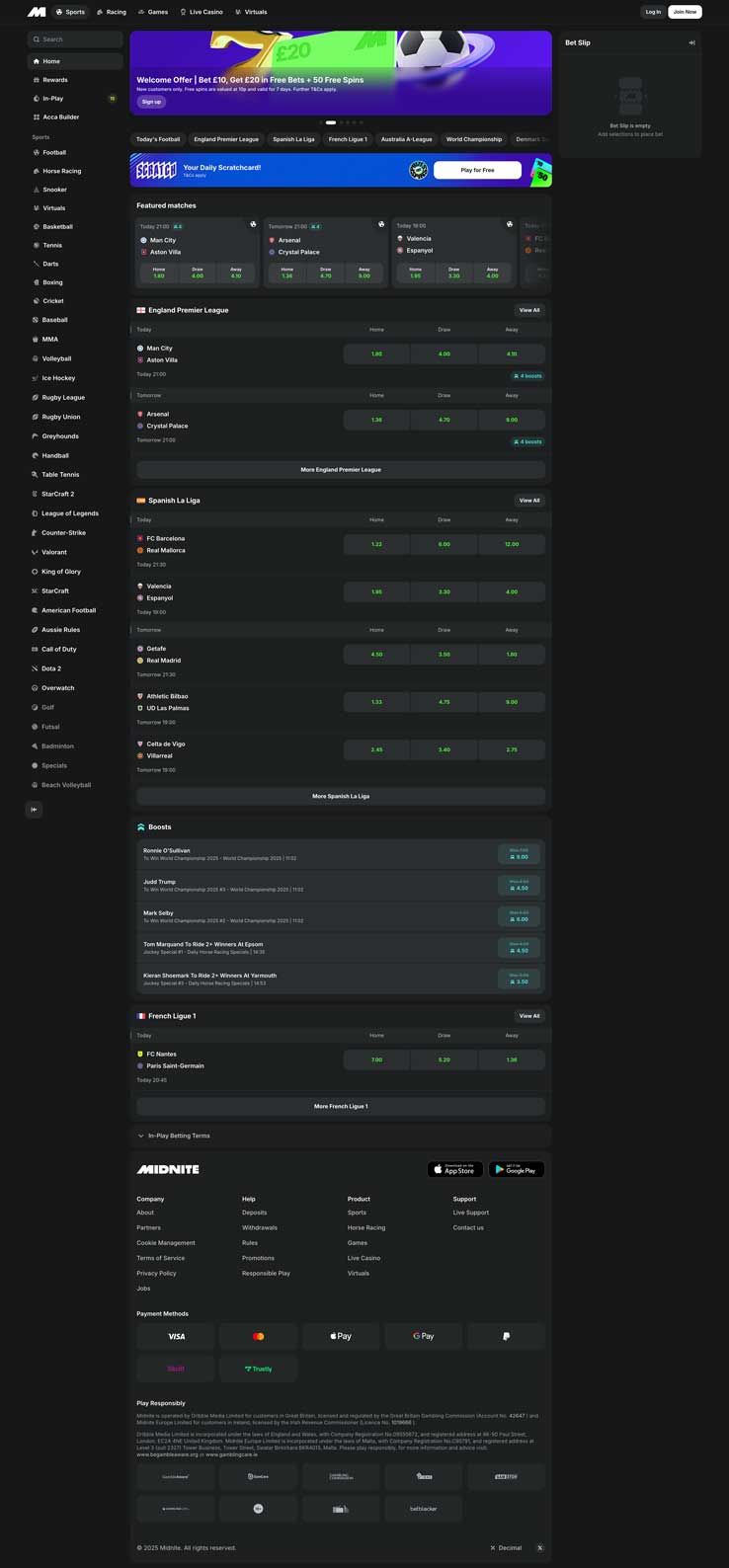Open Acca Builder in the sidebar

click(75, 118)
